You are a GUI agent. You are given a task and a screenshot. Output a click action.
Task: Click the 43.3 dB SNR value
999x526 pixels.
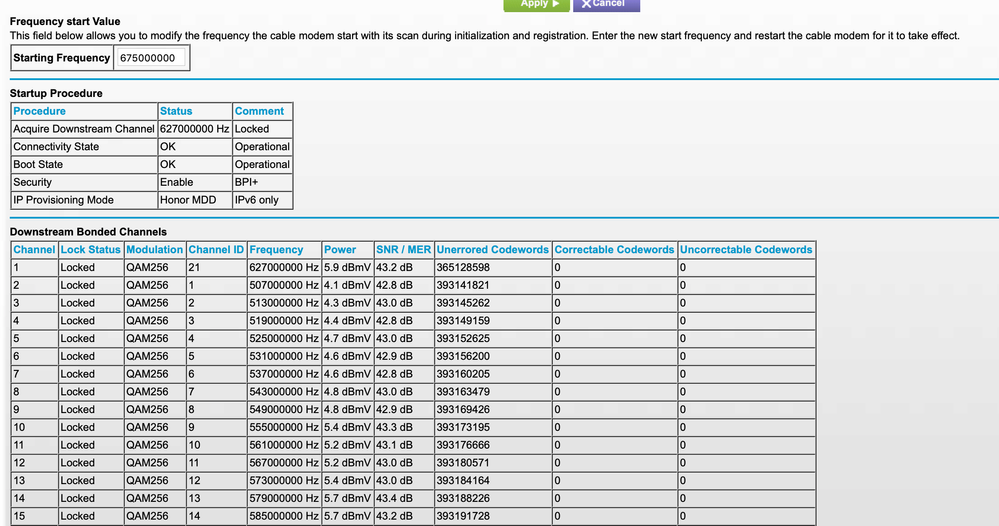(394, 428)
